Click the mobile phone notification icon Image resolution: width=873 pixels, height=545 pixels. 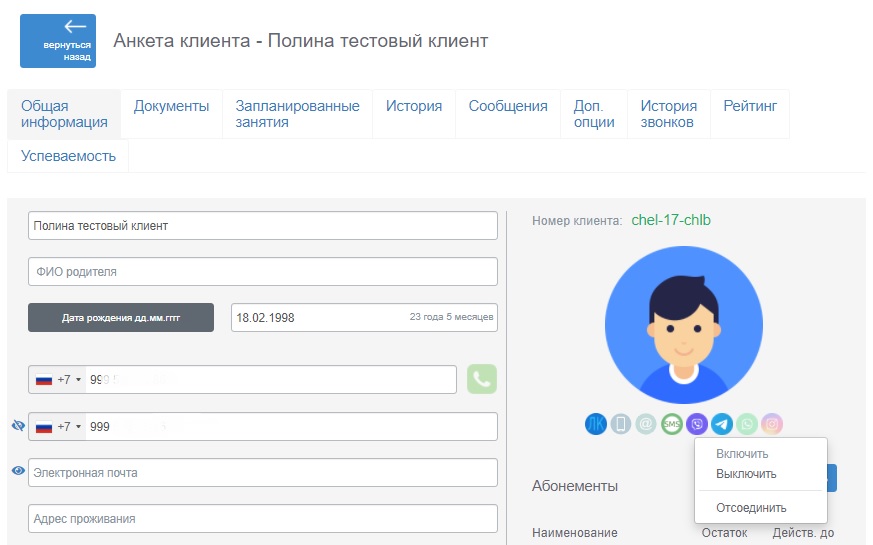pos(620,424)
